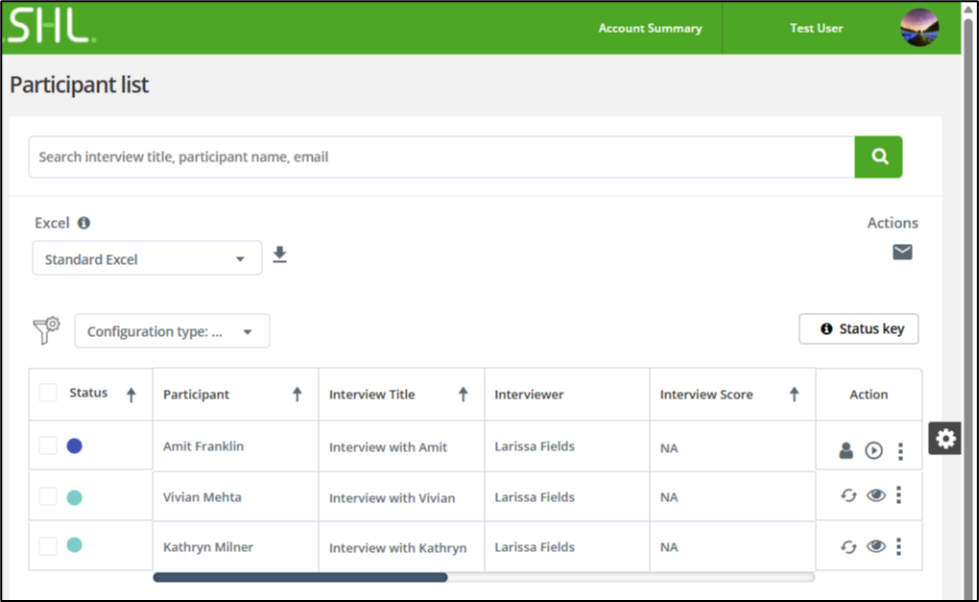Viewport: 979px width, 602px height.
Task: Check the select-all header checkbox
Action: (x=48, y=393)
